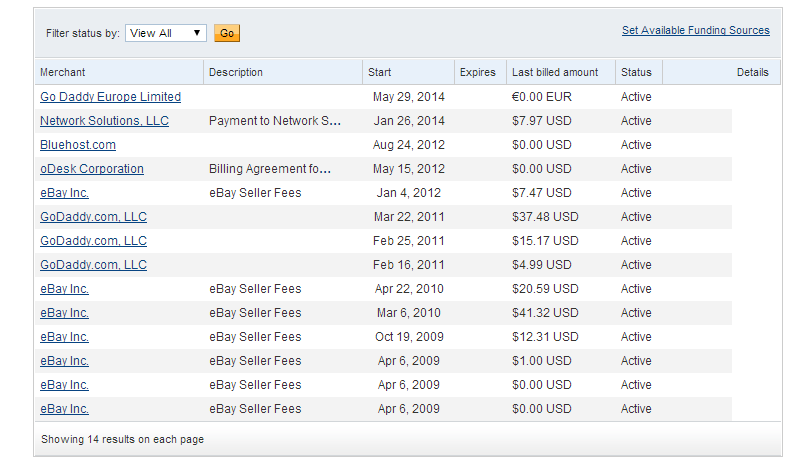Click the Merchant column header
Screen dimensions: 810x471
click(62, 72)
